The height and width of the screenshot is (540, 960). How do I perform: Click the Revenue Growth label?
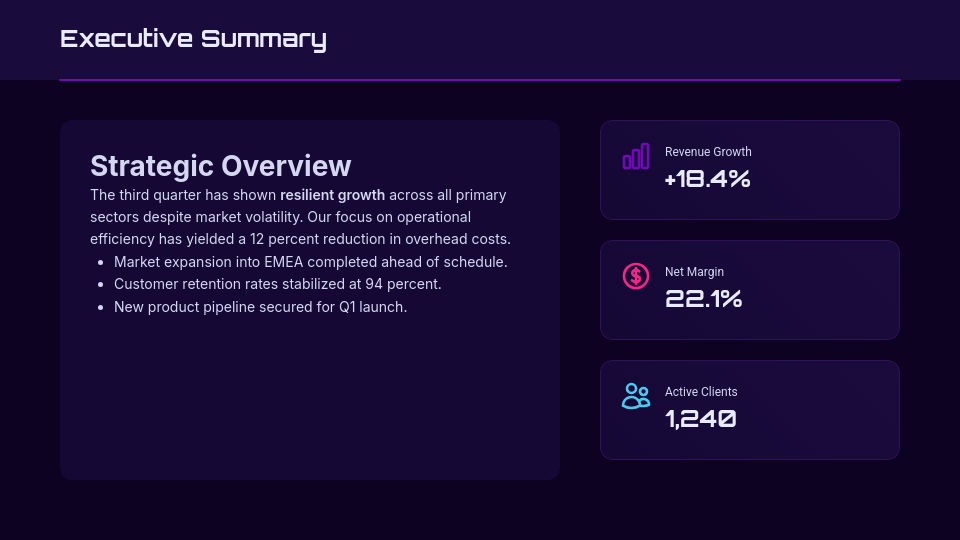pos(708,152)
